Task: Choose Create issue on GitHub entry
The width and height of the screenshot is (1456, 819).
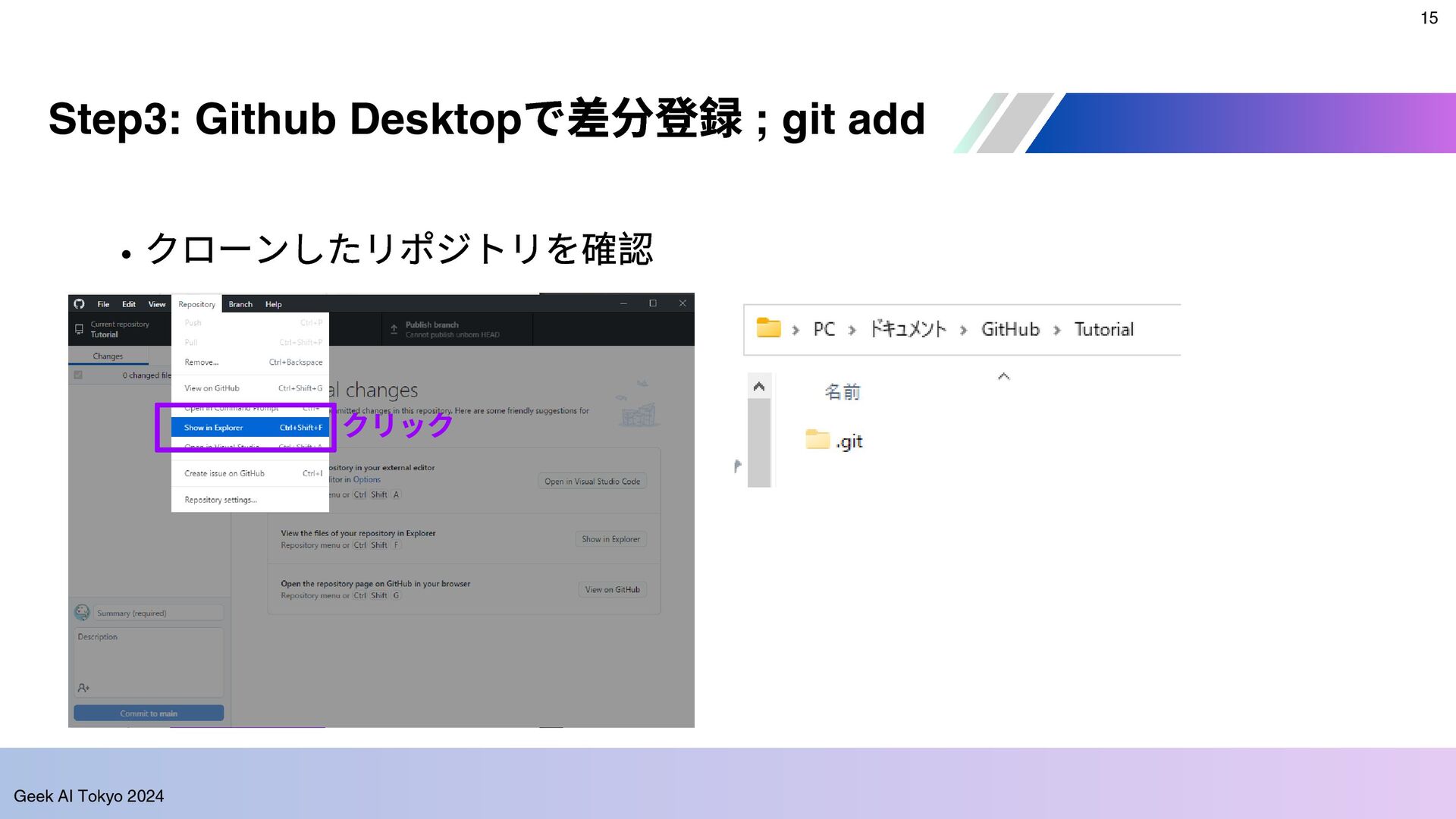Action: point(250,473)
